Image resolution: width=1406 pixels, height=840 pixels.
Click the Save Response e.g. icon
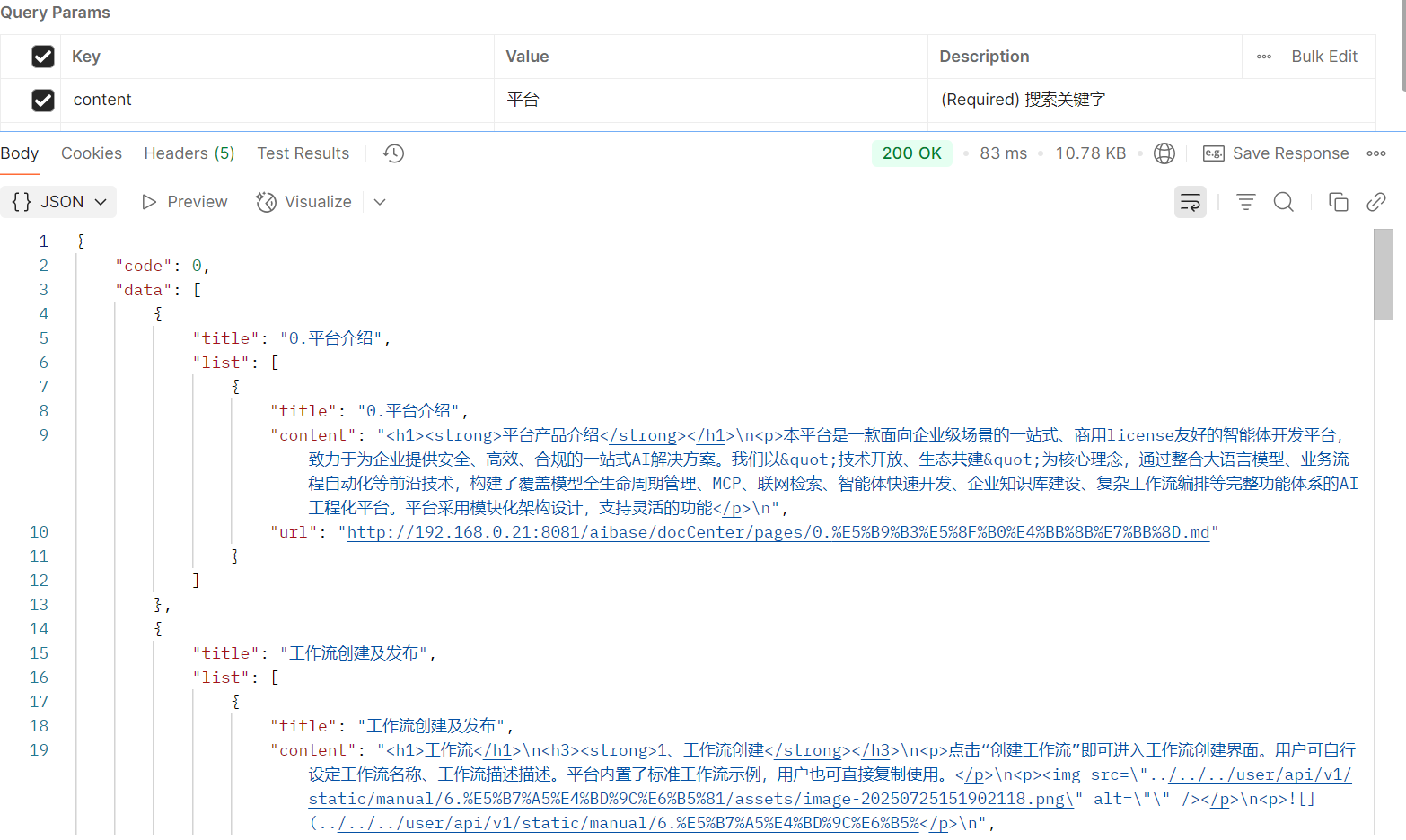pyautogui.click(x=1213, y=153)
